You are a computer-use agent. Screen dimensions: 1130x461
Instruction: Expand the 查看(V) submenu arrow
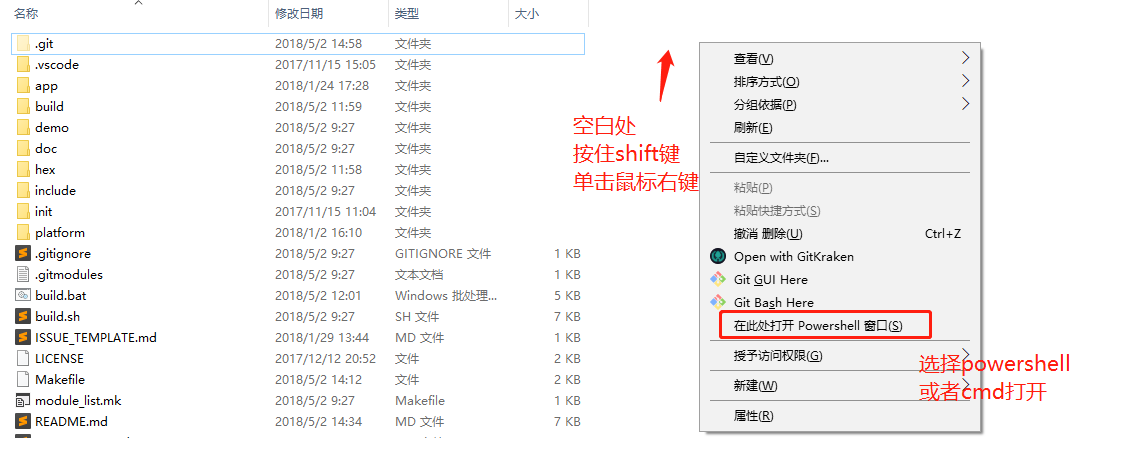click(966, 58)
